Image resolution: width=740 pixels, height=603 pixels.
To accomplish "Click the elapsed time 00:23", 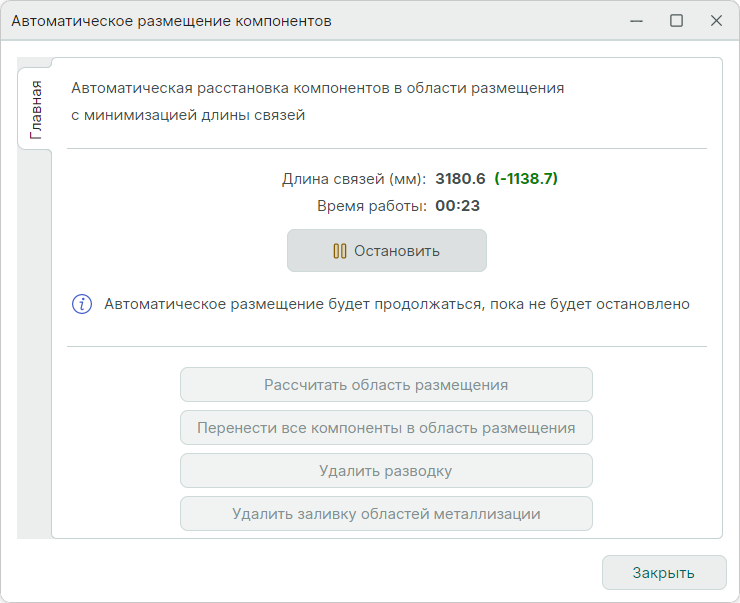I will coord(458,206).
